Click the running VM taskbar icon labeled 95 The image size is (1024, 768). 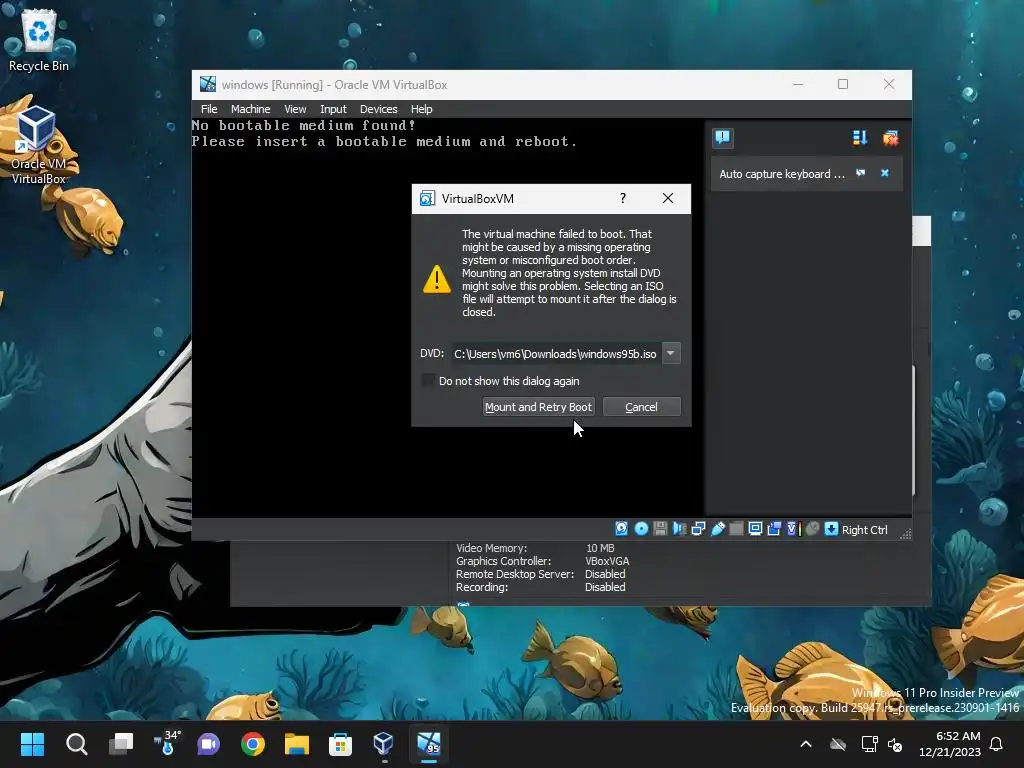click(428, 744)
